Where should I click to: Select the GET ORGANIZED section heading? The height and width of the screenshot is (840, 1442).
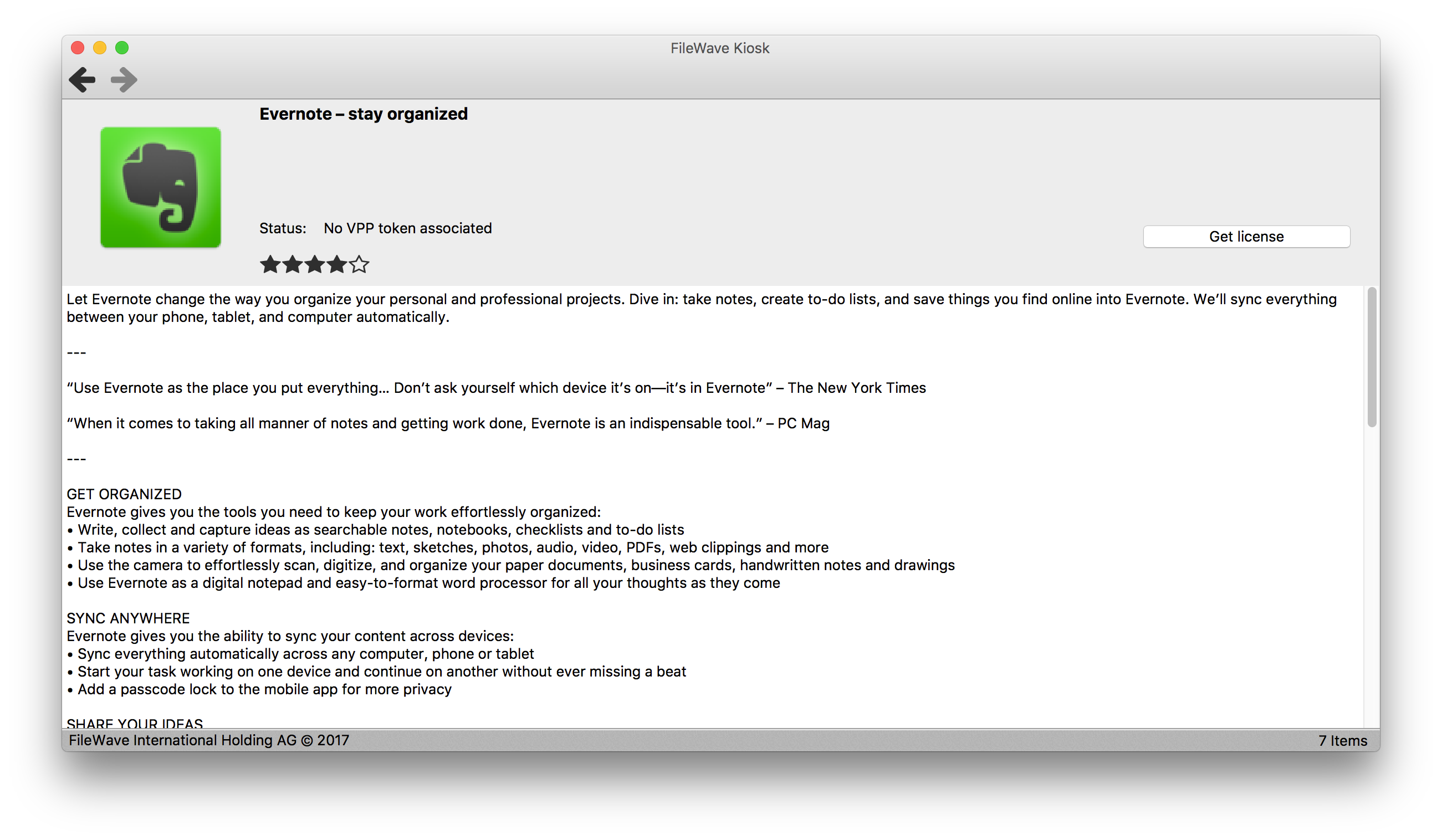pyautogui.click(x=121, y=494)
